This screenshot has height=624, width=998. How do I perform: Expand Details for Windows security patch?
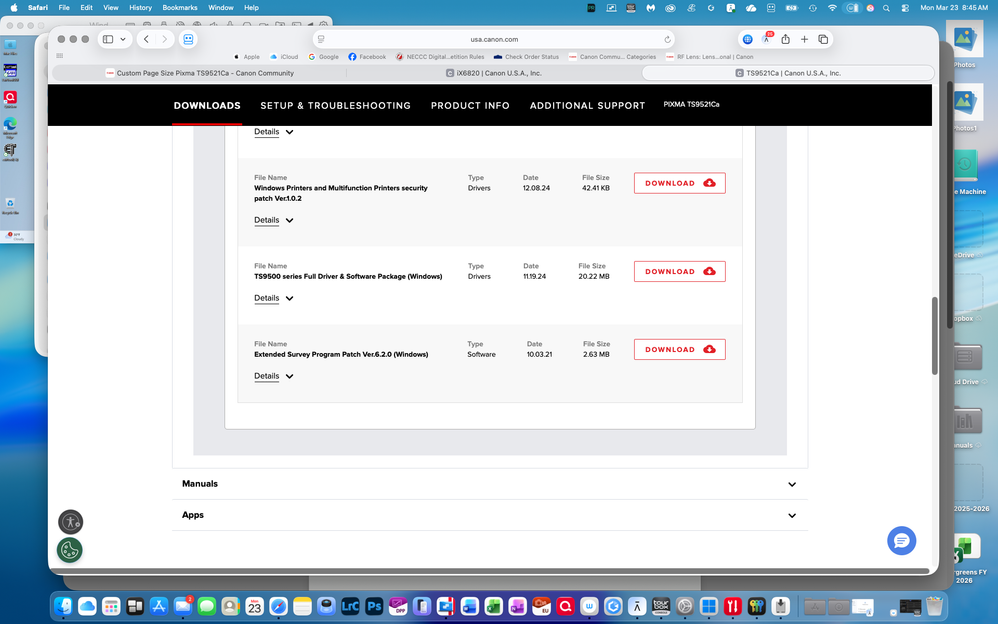(274, 220)
